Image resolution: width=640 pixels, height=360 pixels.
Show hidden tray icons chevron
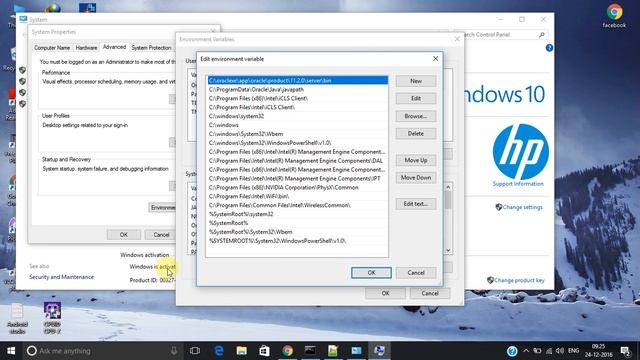click(526, 351)
